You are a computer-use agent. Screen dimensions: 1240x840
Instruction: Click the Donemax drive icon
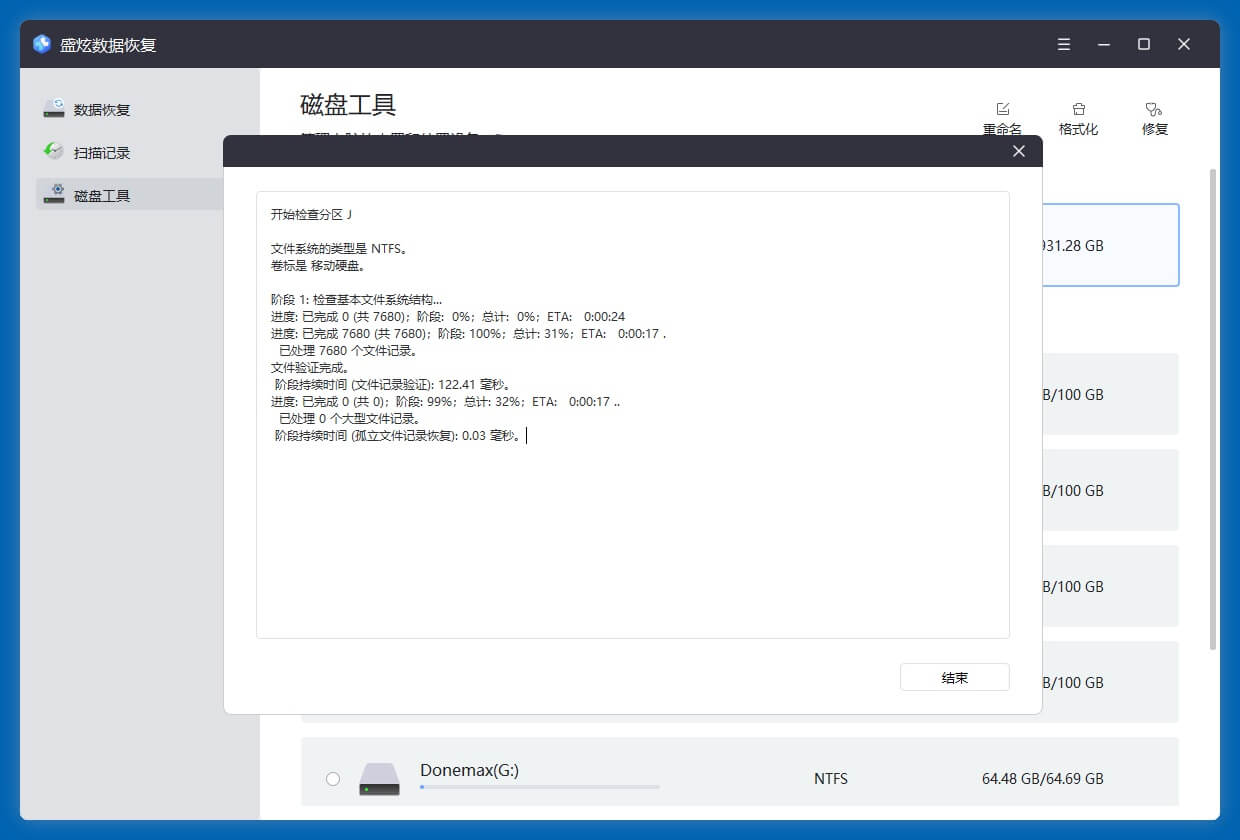pyautogui.click(x=380, y=778)
